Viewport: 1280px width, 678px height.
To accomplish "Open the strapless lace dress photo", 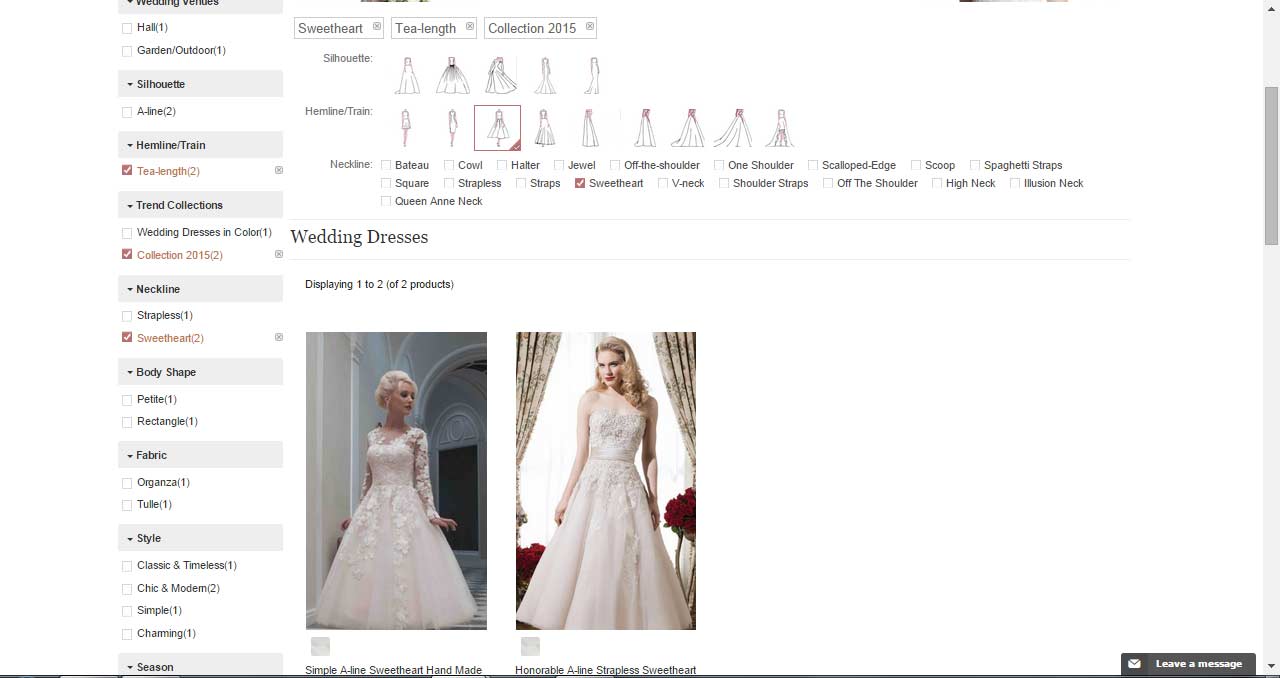I will [x=605, y=480].
